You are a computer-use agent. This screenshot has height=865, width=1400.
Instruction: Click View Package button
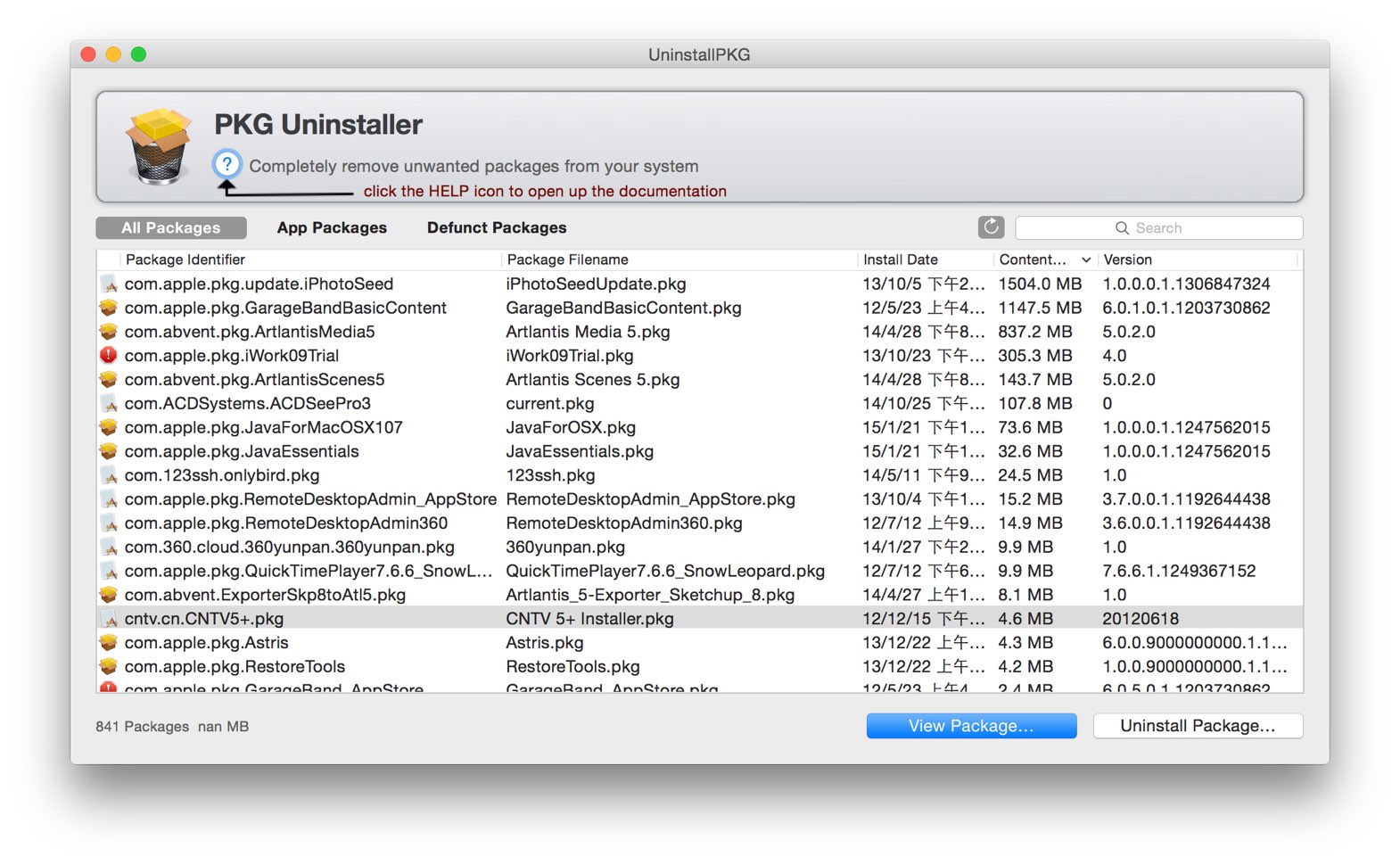[x=971, y=726]
